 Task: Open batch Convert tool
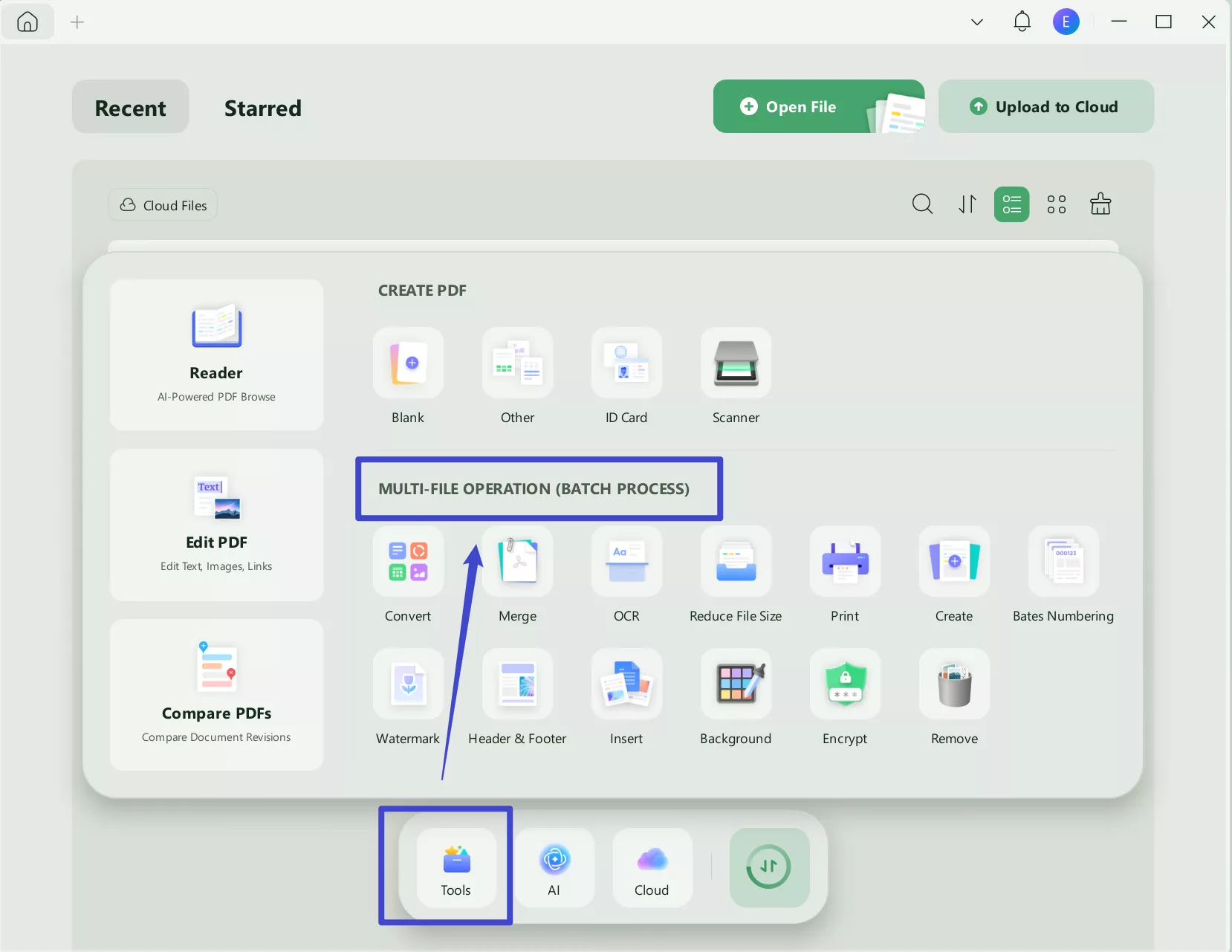408,561
